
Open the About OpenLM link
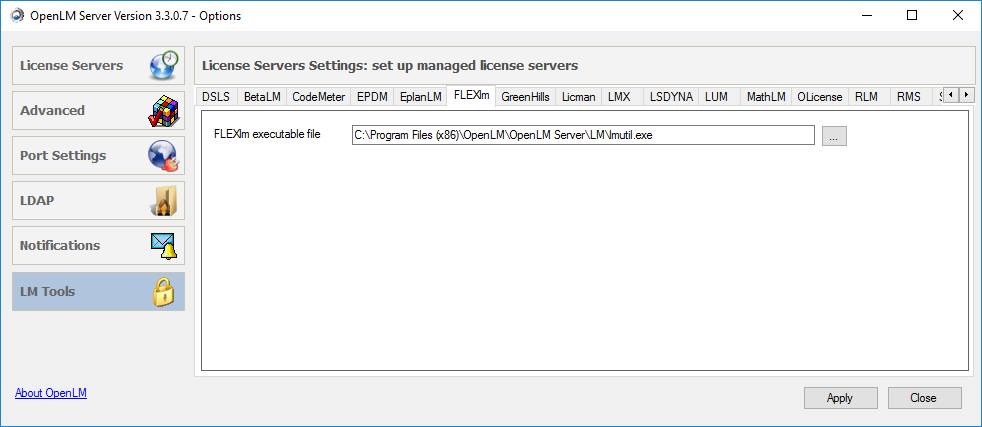[51, 393]
